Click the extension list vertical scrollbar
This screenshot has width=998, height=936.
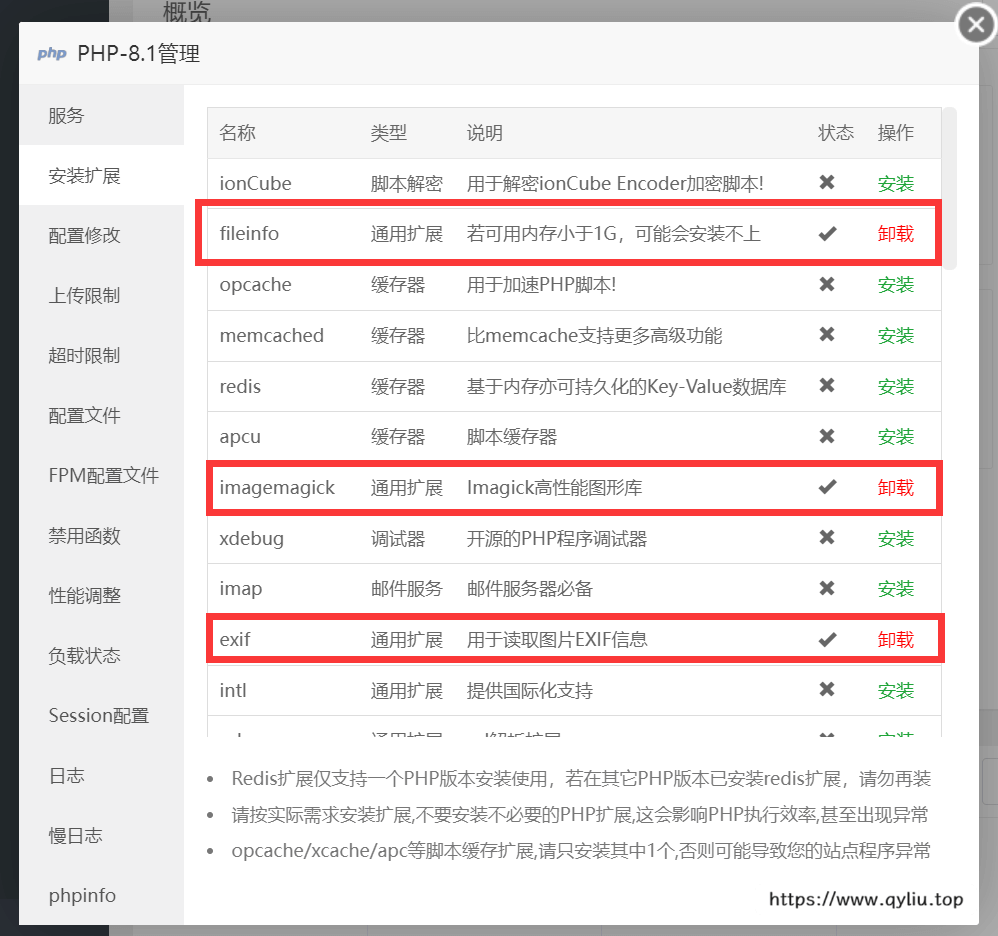[950, 188]
